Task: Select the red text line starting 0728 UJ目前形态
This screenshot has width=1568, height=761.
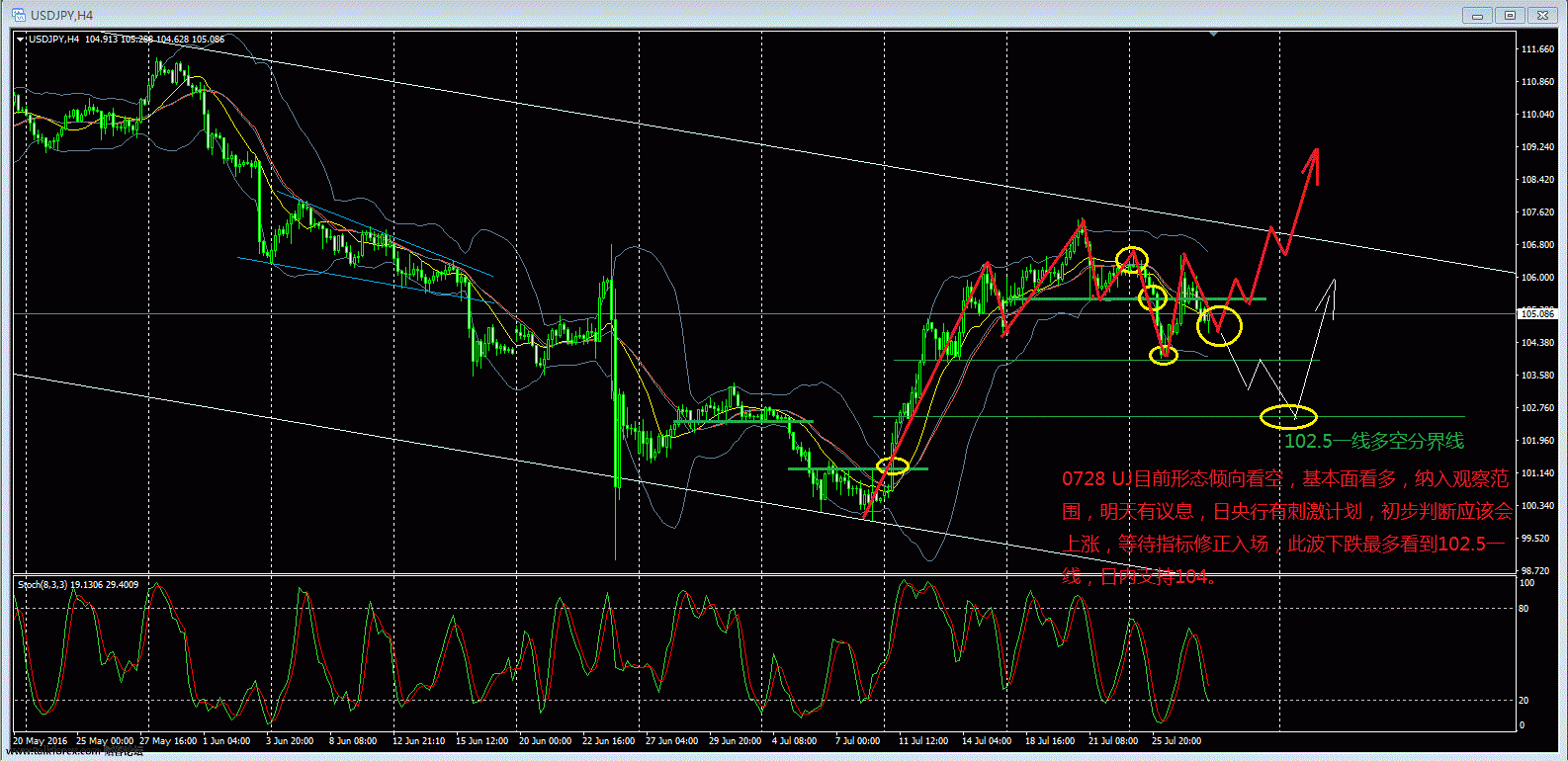Action: pyautogui.click(x=1285, y=479)
